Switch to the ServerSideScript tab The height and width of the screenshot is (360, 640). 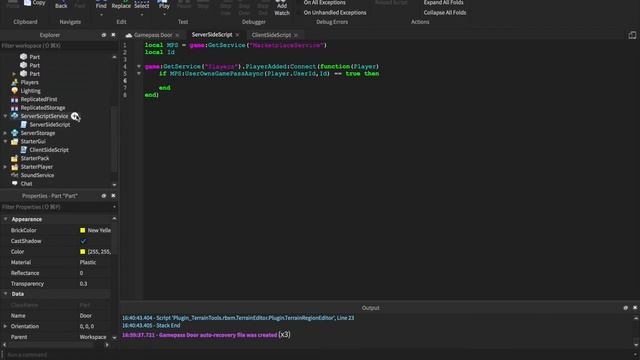pyautogui.click(x=212, y=35)
